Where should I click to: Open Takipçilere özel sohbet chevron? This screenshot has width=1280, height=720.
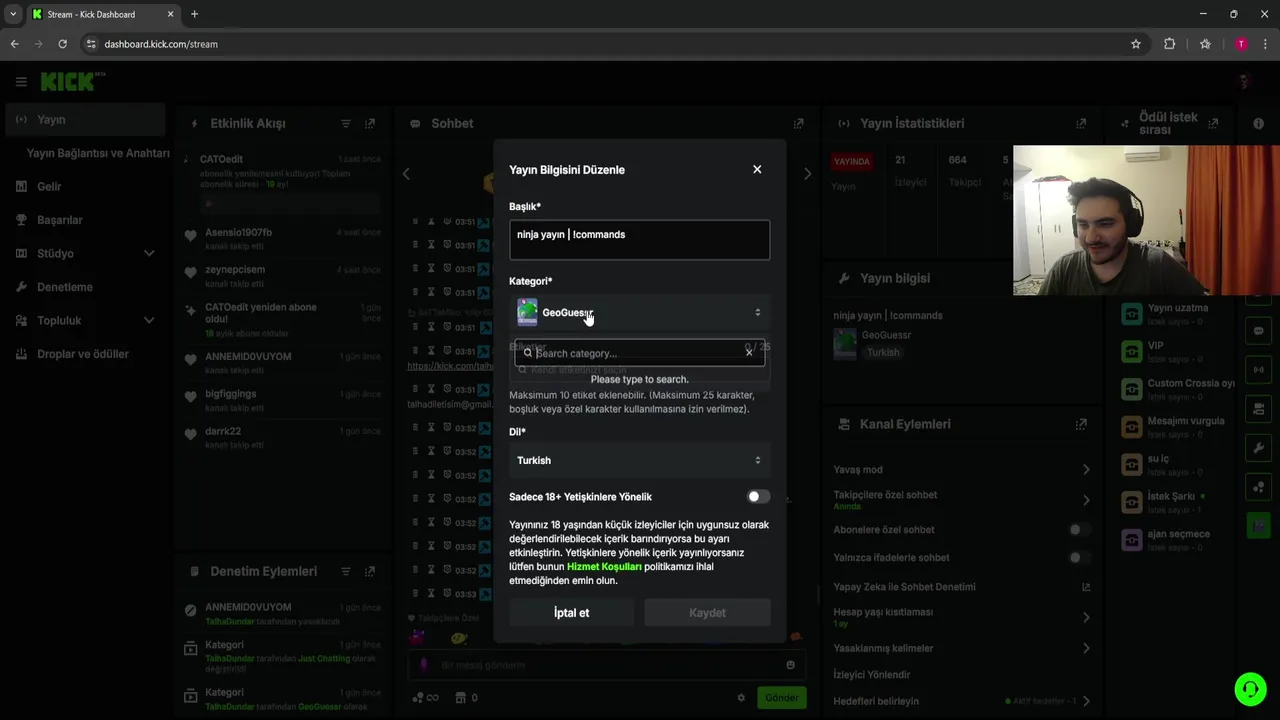point(1086,500)
